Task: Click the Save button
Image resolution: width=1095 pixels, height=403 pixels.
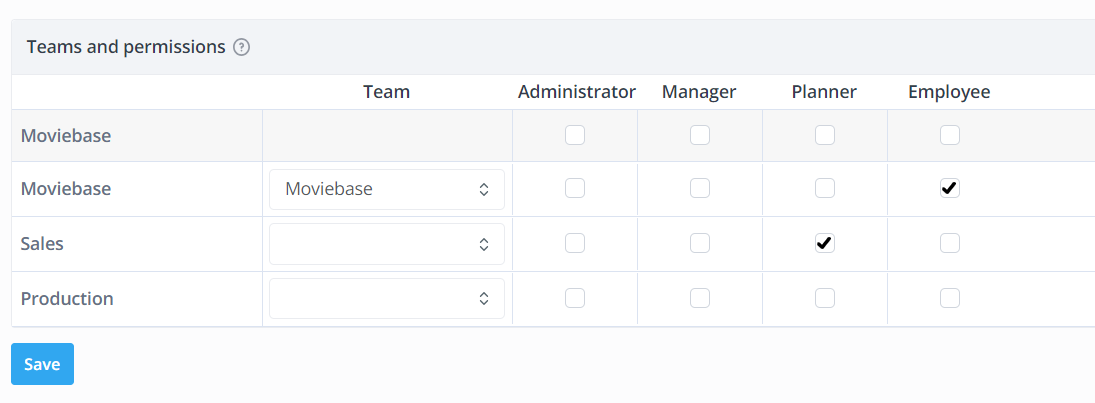Action: pyautogui.click(x=42, y=364)
